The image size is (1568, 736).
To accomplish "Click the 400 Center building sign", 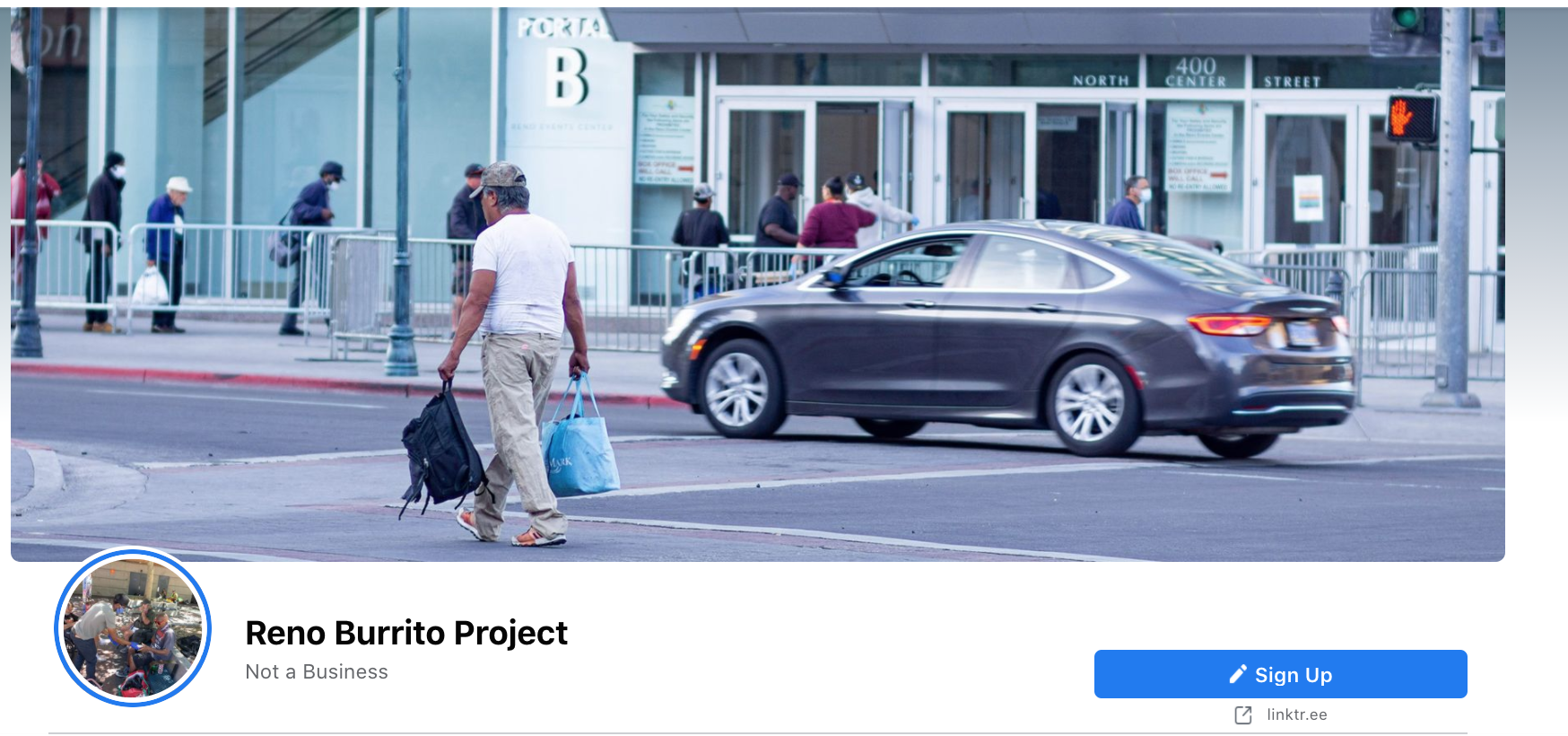I will pyautogui.click(x=1196, y=72).
